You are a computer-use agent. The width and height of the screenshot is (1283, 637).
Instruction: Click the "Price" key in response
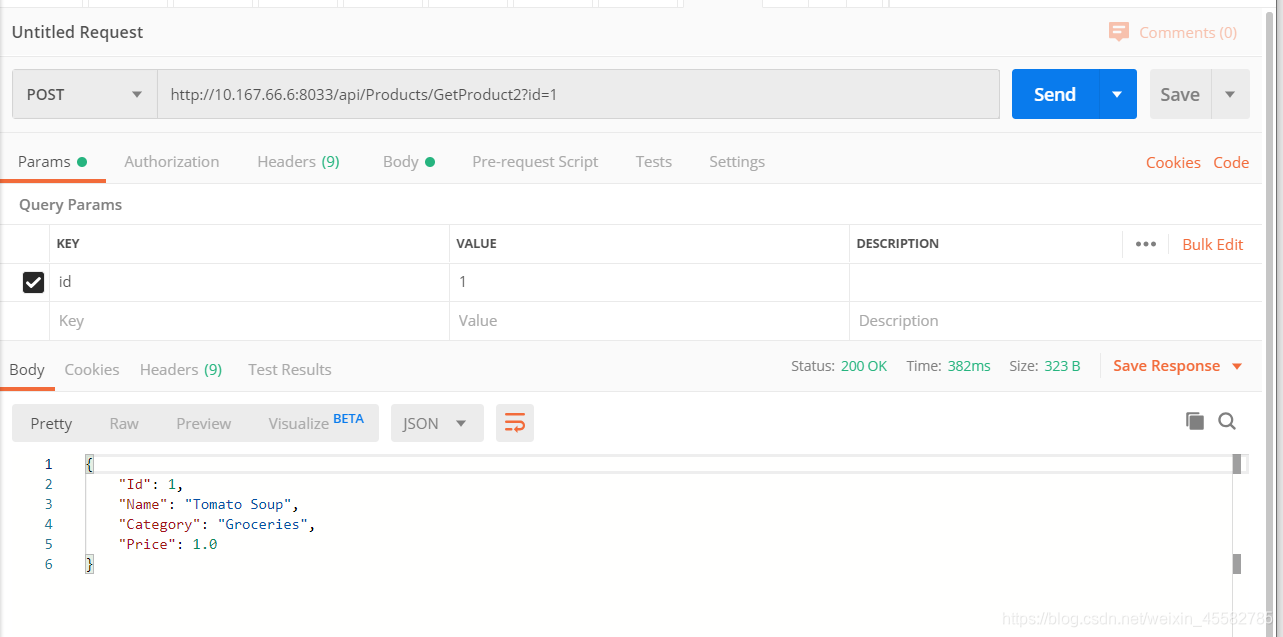pos(147,544)
